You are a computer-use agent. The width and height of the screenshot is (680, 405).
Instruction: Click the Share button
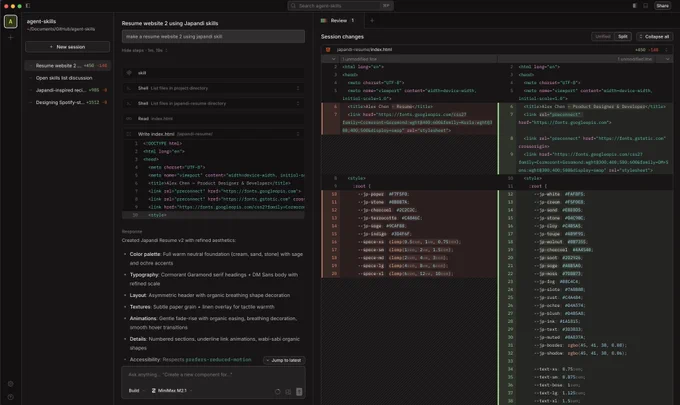662,6
